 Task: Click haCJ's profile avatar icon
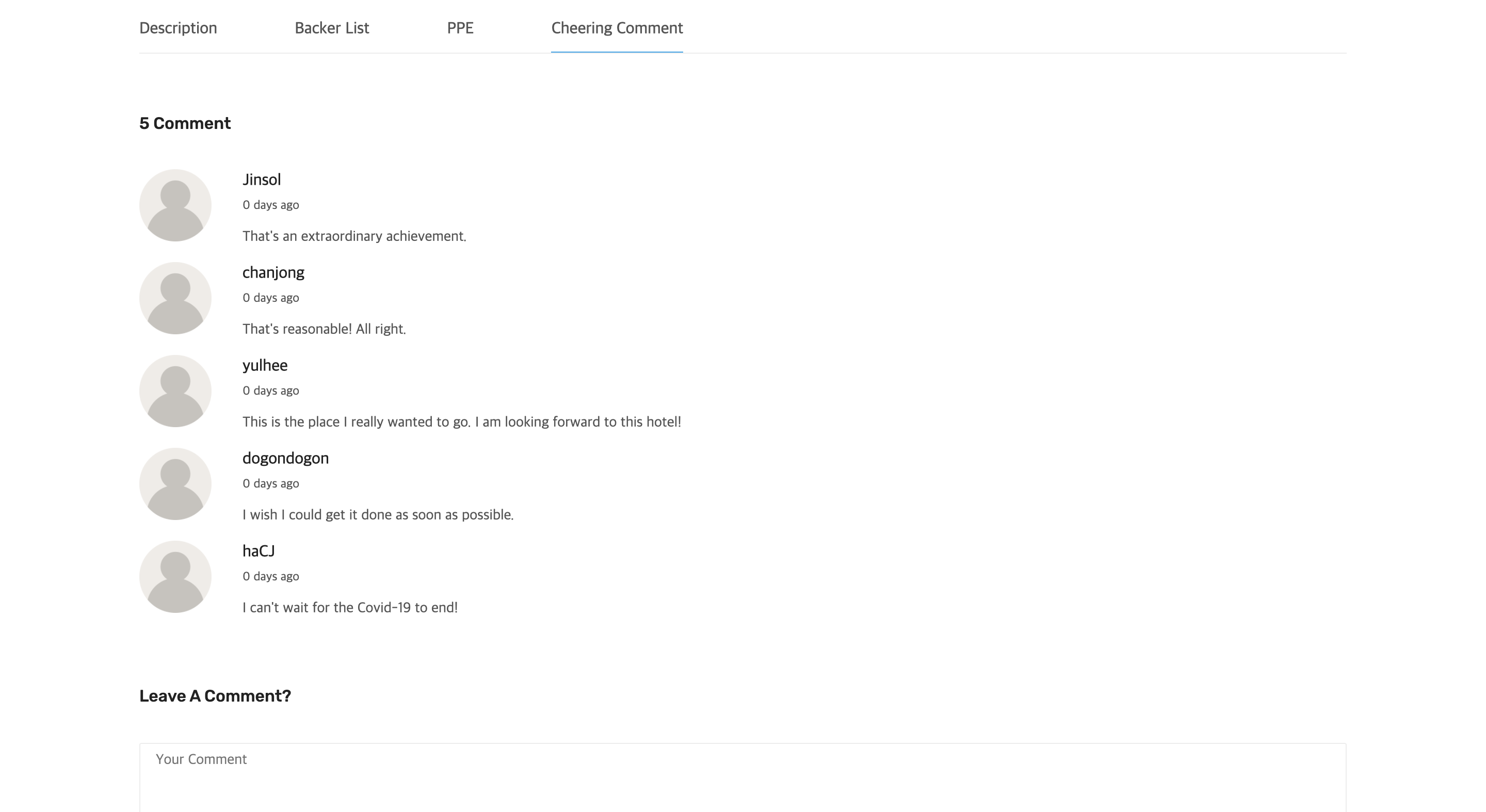[x=175, y=577]
